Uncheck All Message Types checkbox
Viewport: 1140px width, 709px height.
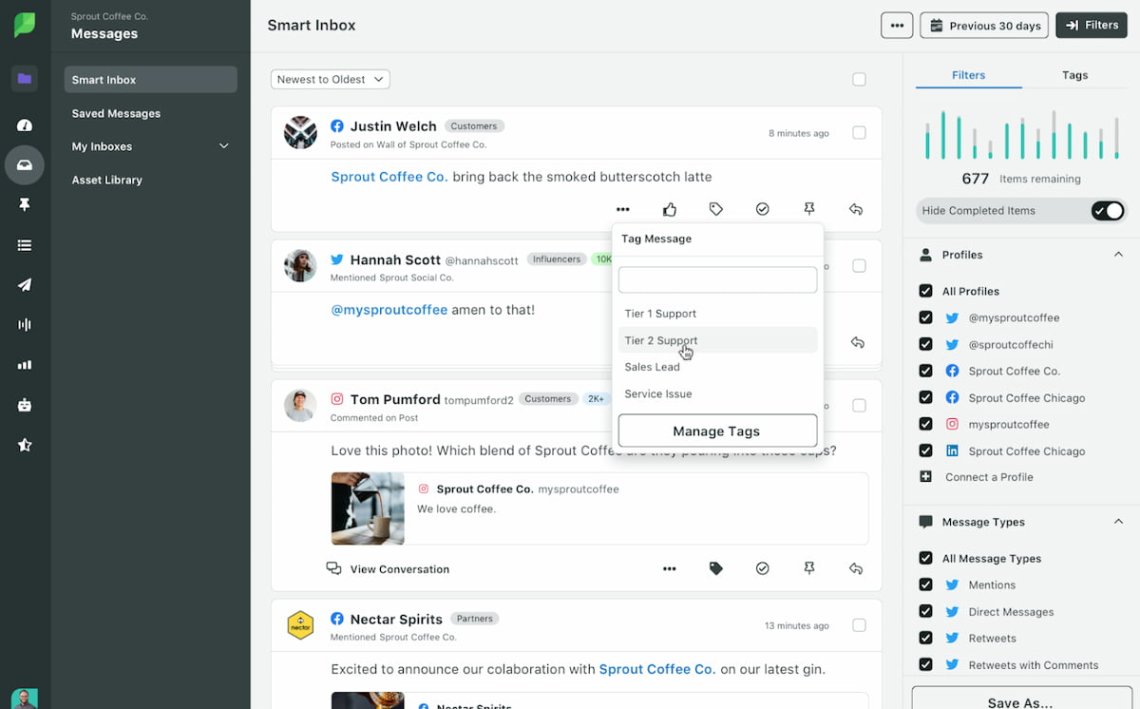926,558
